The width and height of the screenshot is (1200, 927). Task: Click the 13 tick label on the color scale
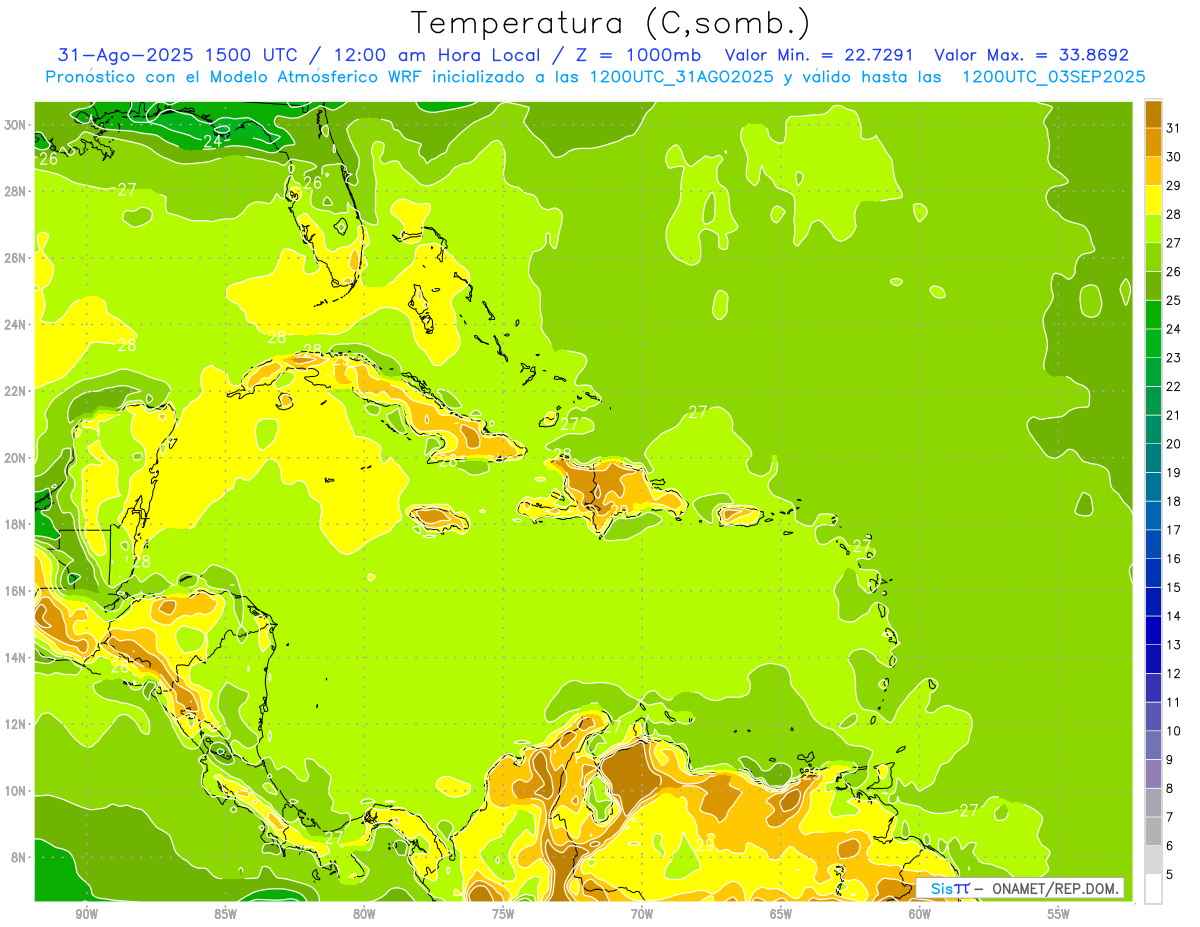1174,645
